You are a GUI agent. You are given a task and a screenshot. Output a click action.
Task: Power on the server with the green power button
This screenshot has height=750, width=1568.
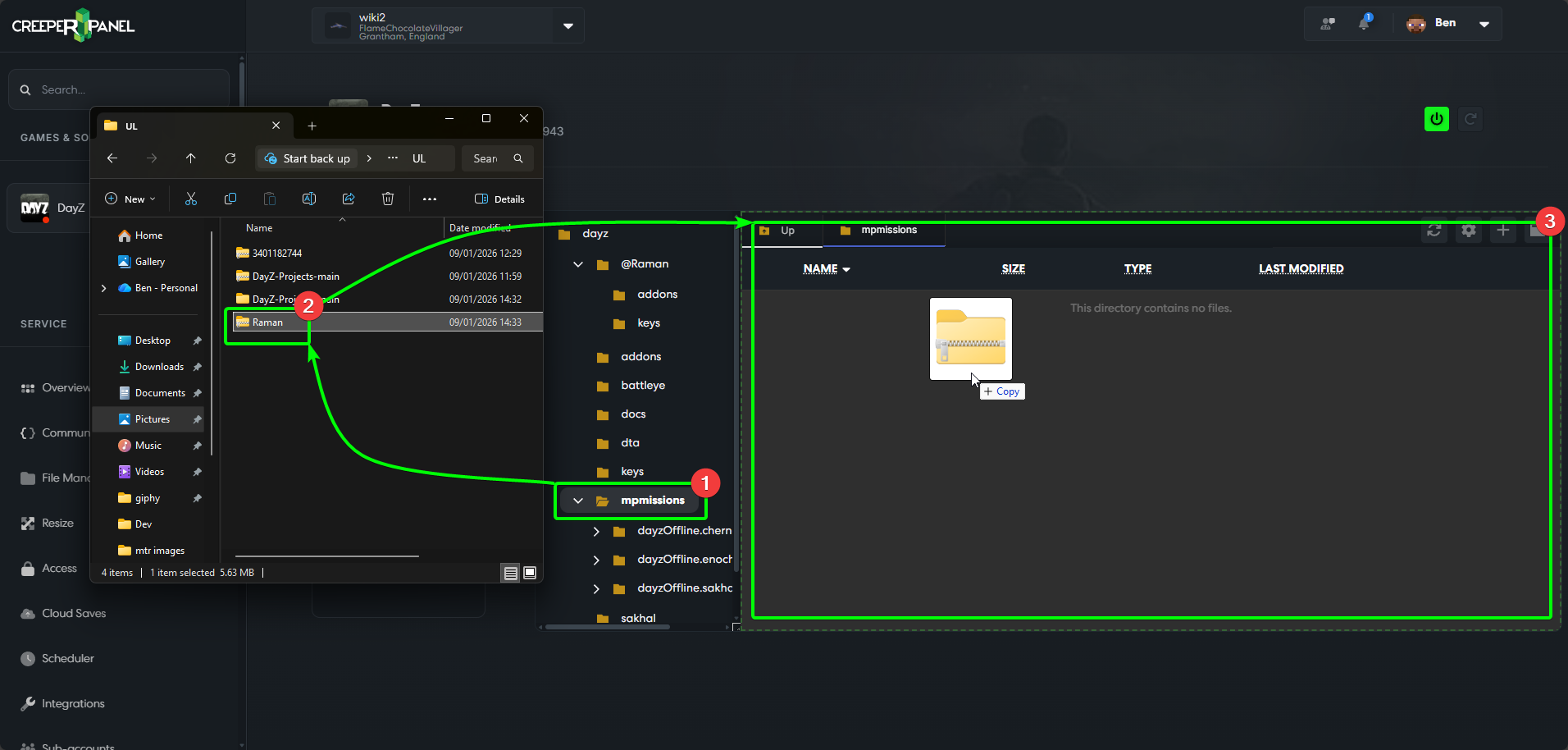(x=1436, y=118)
